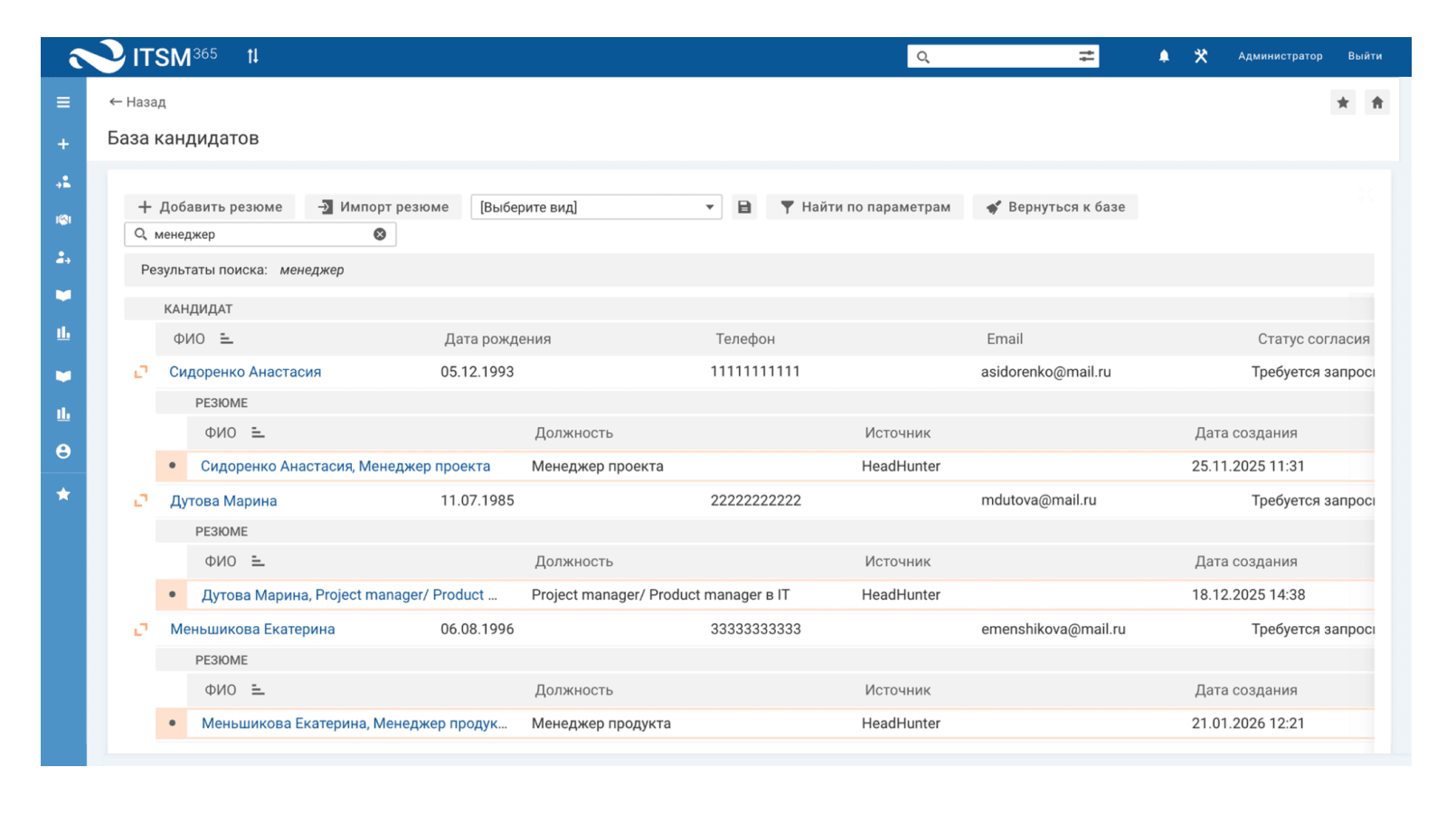Screen dimensions: 1456x815
Task: Open the hamburger menu in sidebar
Action: click(63, 102)
